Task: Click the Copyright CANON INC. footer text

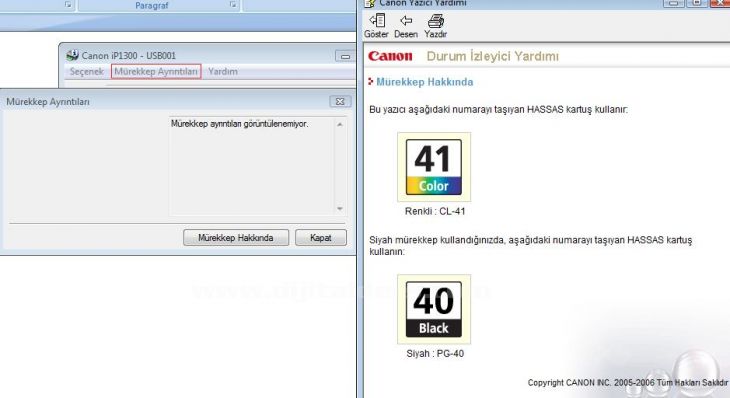Action: (x=628, y=383)
